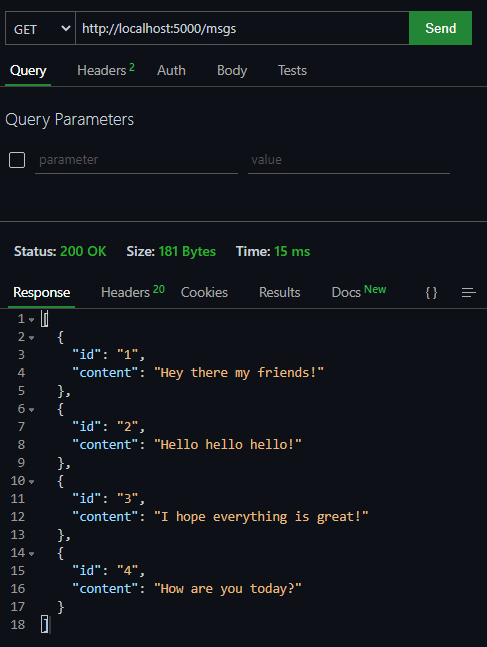
Task: Click the text "How are you today?"
Action: pyautogui.click(x=227, y=589)
